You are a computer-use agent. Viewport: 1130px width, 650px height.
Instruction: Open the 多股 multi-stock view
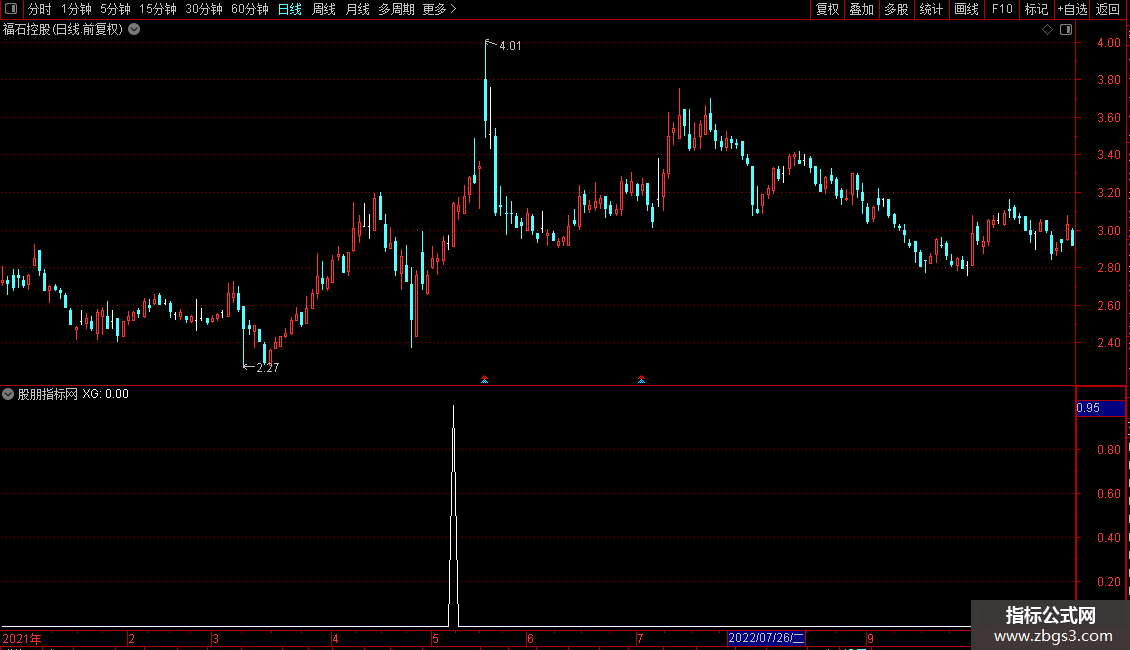(x=897, y=9)
